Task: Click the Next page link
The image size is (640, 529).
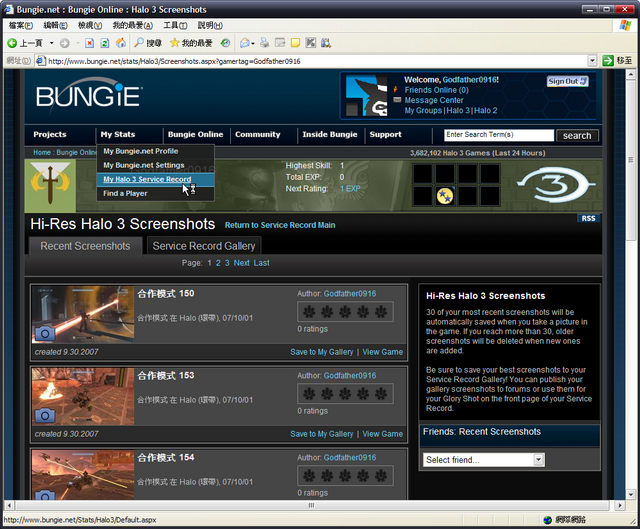Action: pos(241,263)
